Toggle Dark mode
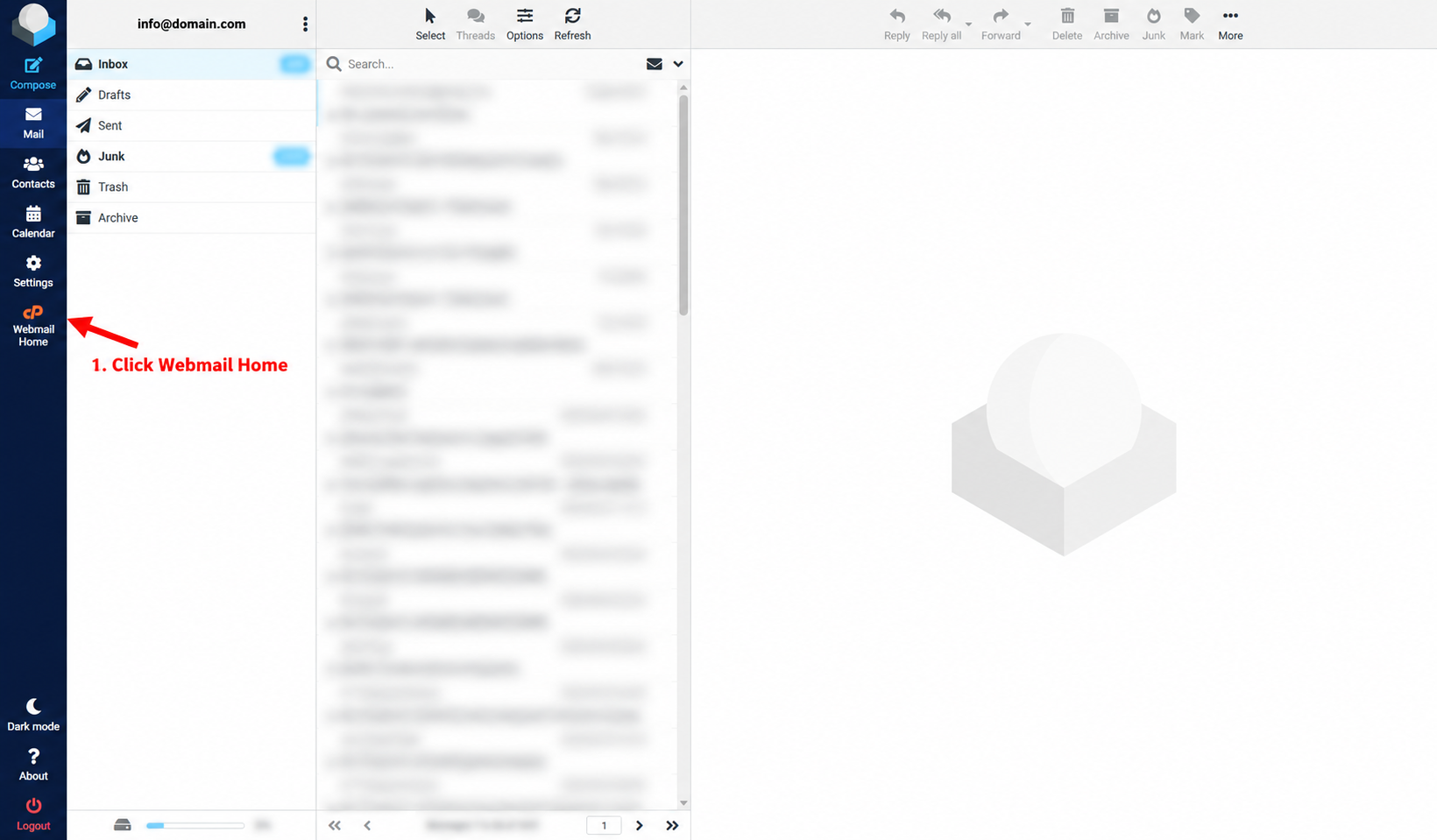 (x=33, y=716)
